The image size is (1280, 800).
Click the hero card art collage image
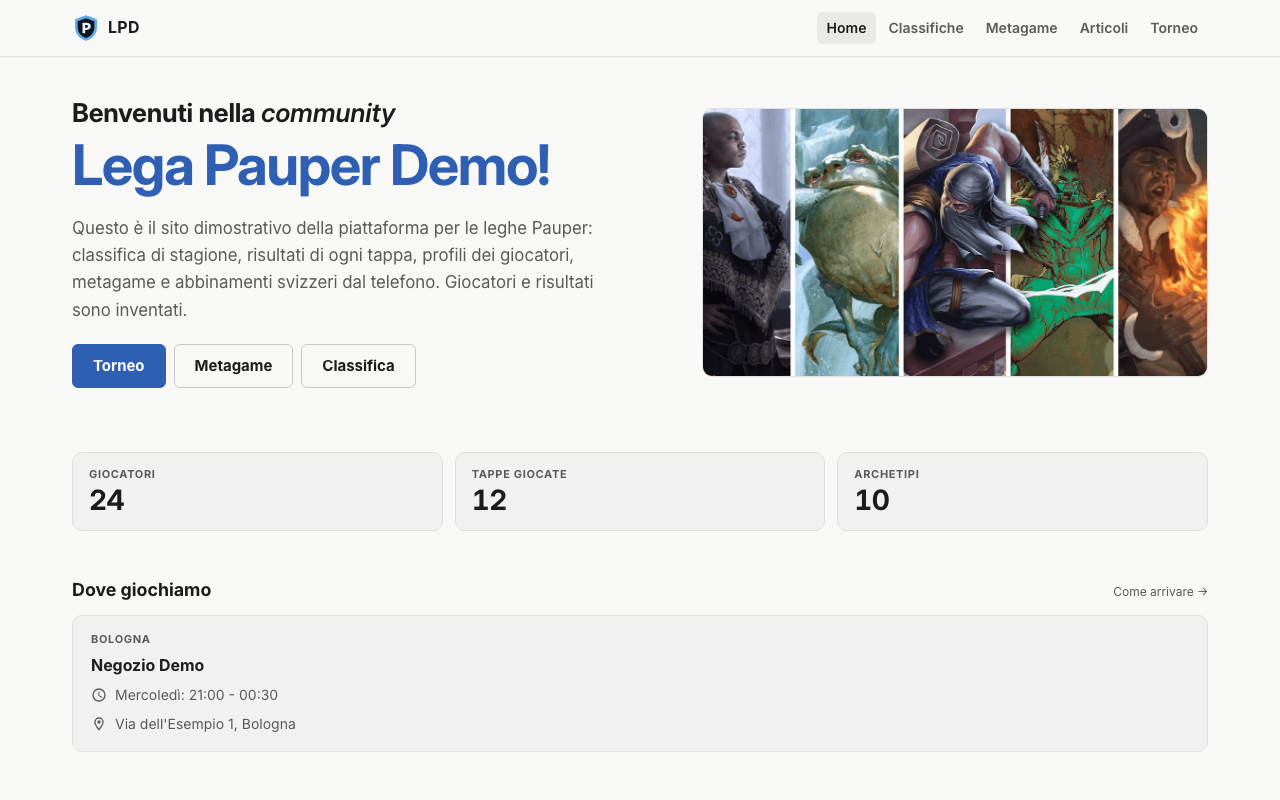pos(955,242)
